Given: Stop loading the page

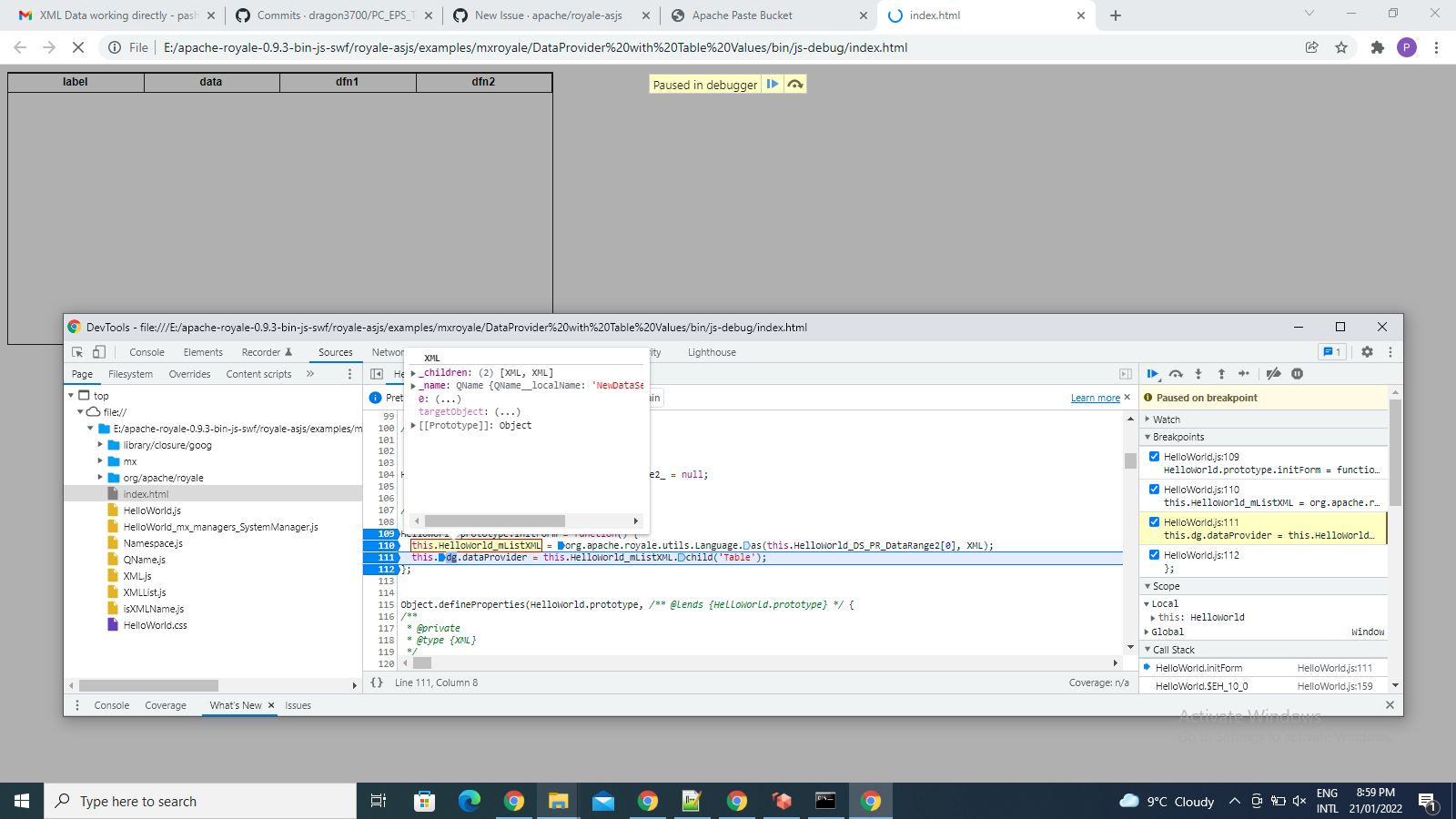Looking at the screenshot, I should [78, 47].
